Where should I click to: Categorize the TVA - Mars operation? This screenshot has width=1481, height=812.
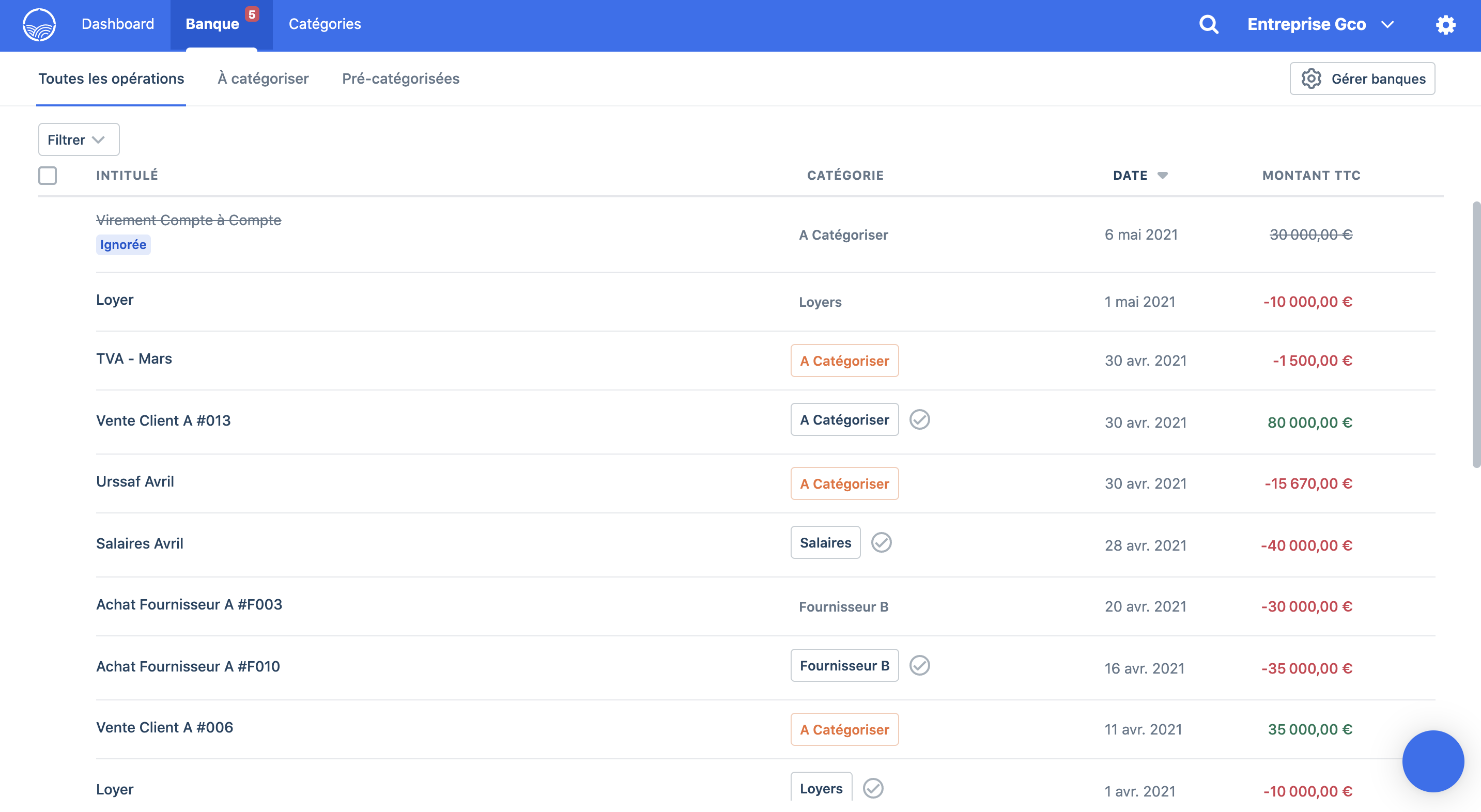(844, 361)
